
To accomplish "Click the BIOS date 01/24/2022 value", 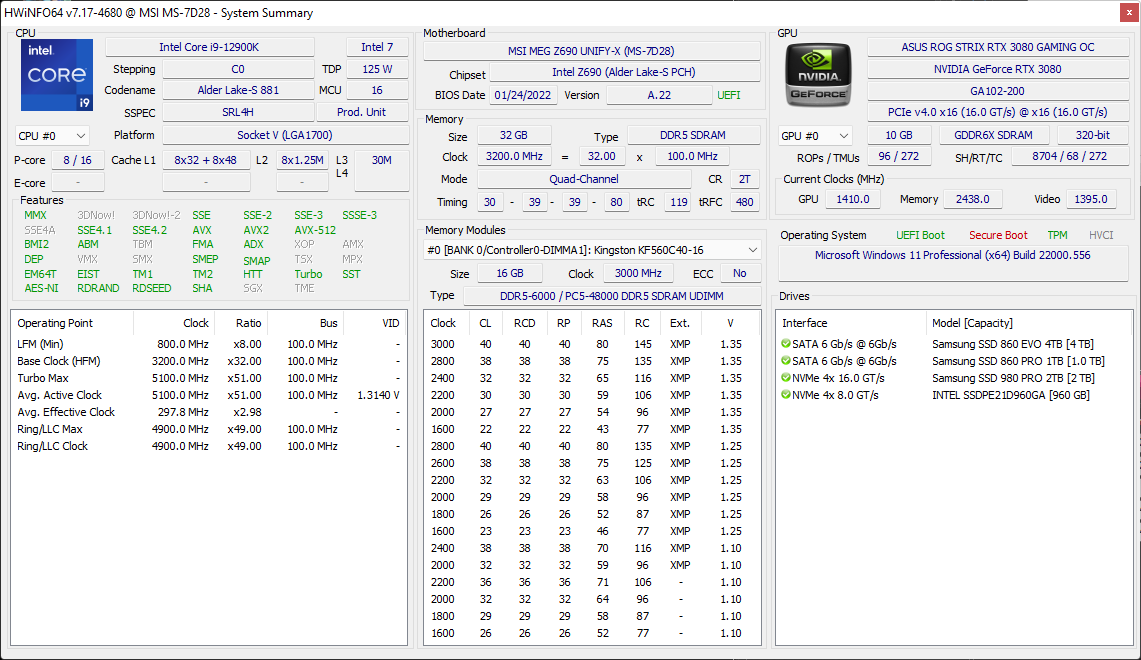I will coord(522,95).
